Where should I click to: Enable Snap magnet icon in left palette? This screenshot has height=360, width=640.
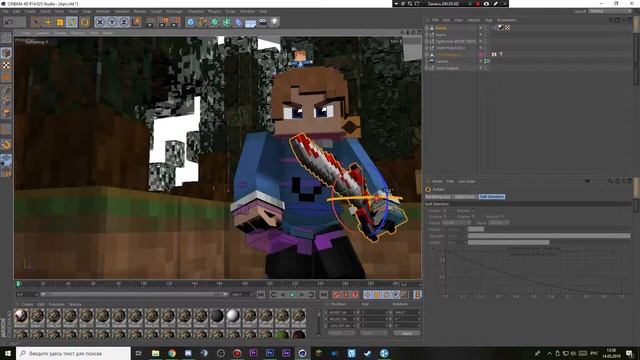point(6,144)
